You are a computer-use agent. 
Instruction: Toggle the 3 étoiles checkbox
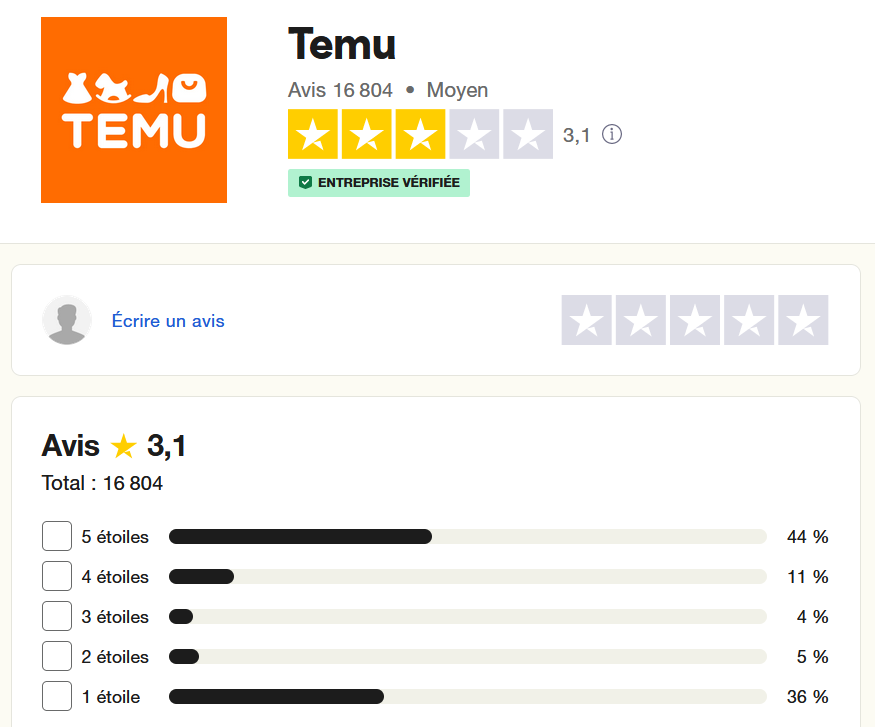(57, 617)
